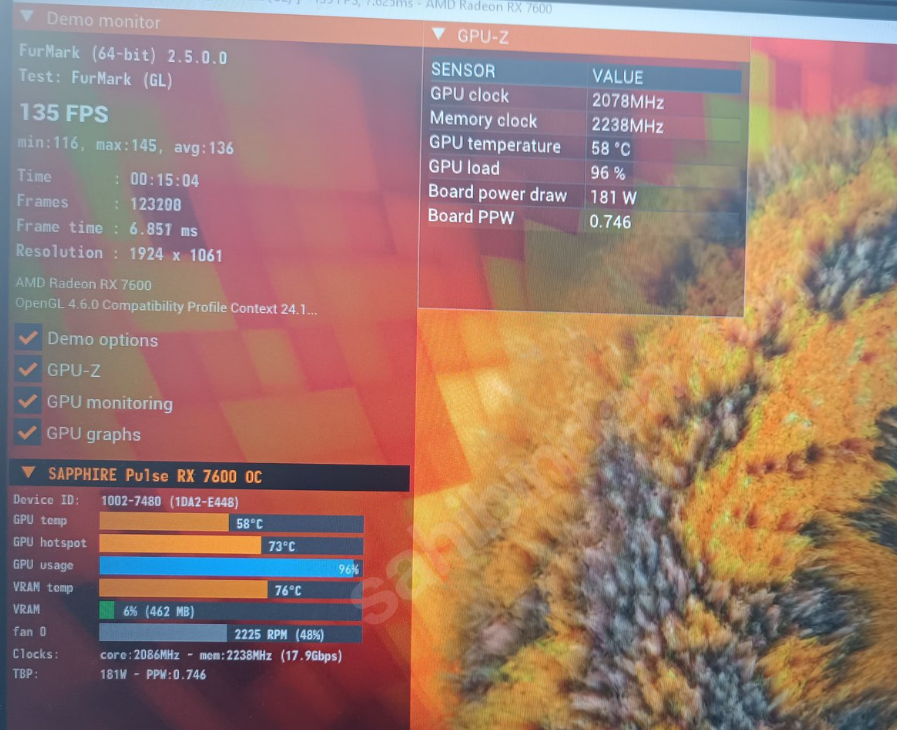Toggle the GPU monitoring checkbox
Image resolution: width=897 pixels, height=730 pixels.
[x=27, y=400]
